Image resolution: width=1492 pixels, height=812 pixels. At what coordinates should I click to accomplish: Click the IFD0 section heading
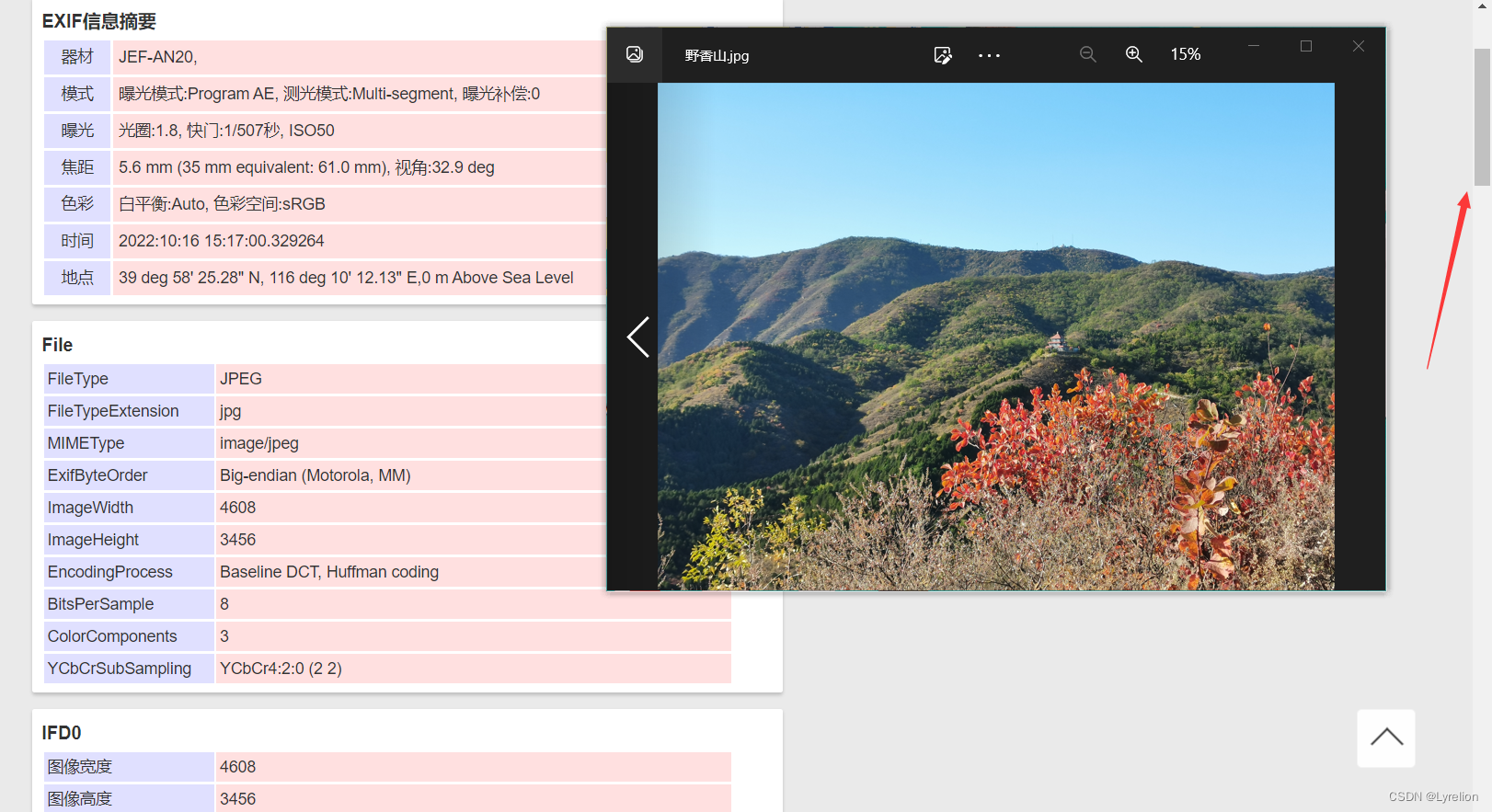62,733
